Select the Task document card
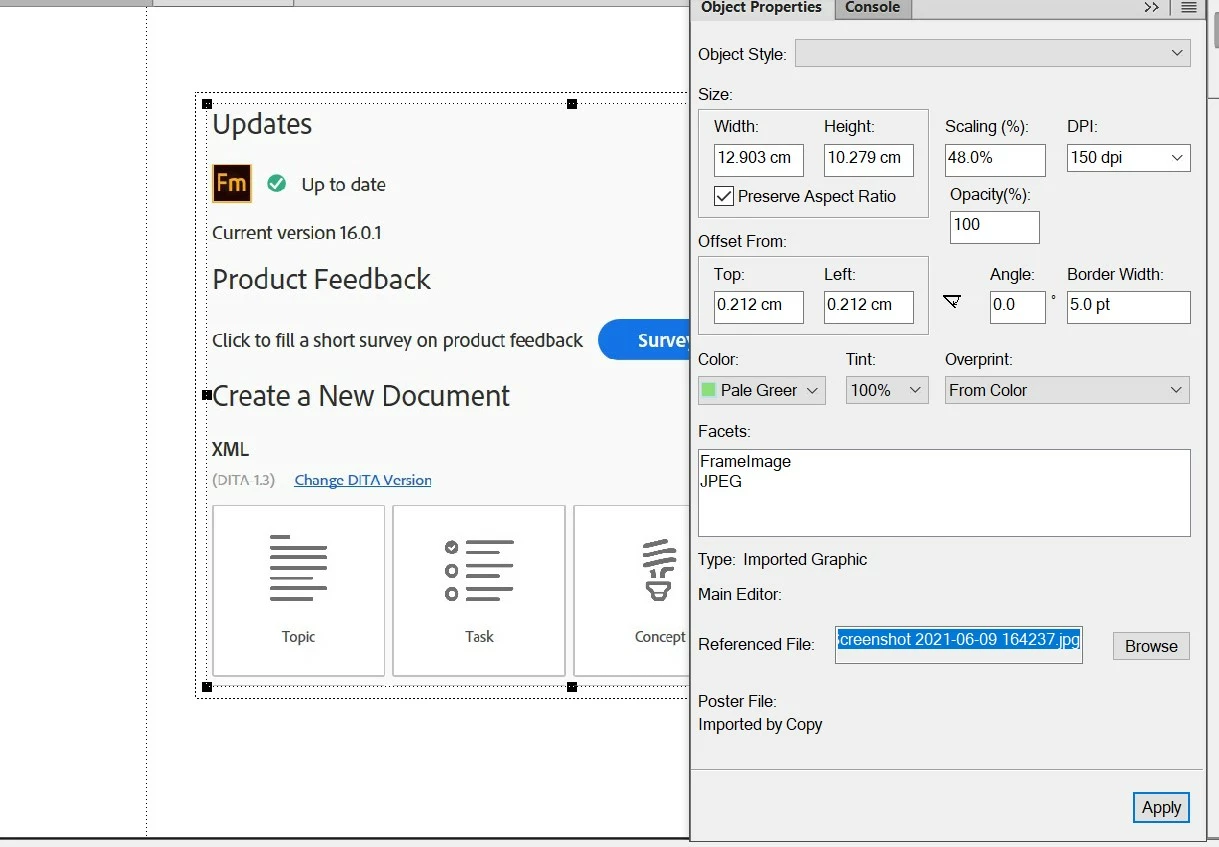Viewport: 1219px width, 847px height. pos(479,590)
